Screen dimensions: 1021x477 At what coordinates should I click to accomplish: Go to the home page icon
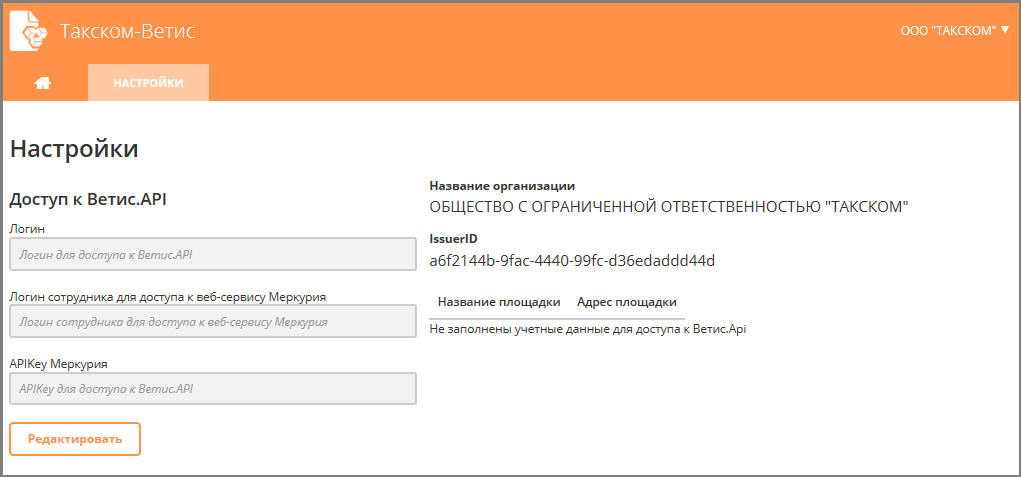pyautogui.click(x=43, y=83)
